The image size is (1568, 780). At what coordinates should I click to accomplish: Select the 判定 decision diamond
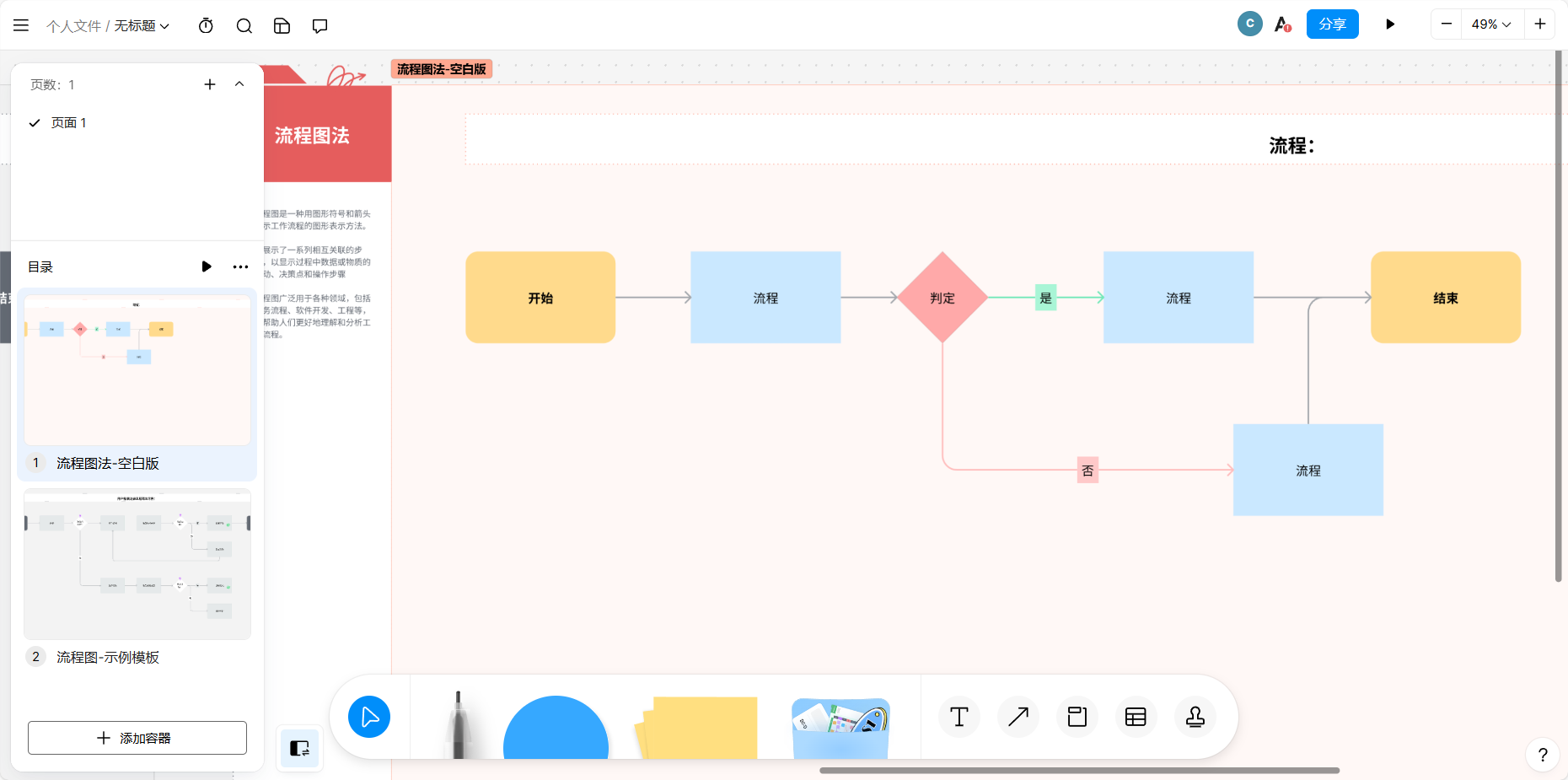pyautogui.click(x=942, y=297)
